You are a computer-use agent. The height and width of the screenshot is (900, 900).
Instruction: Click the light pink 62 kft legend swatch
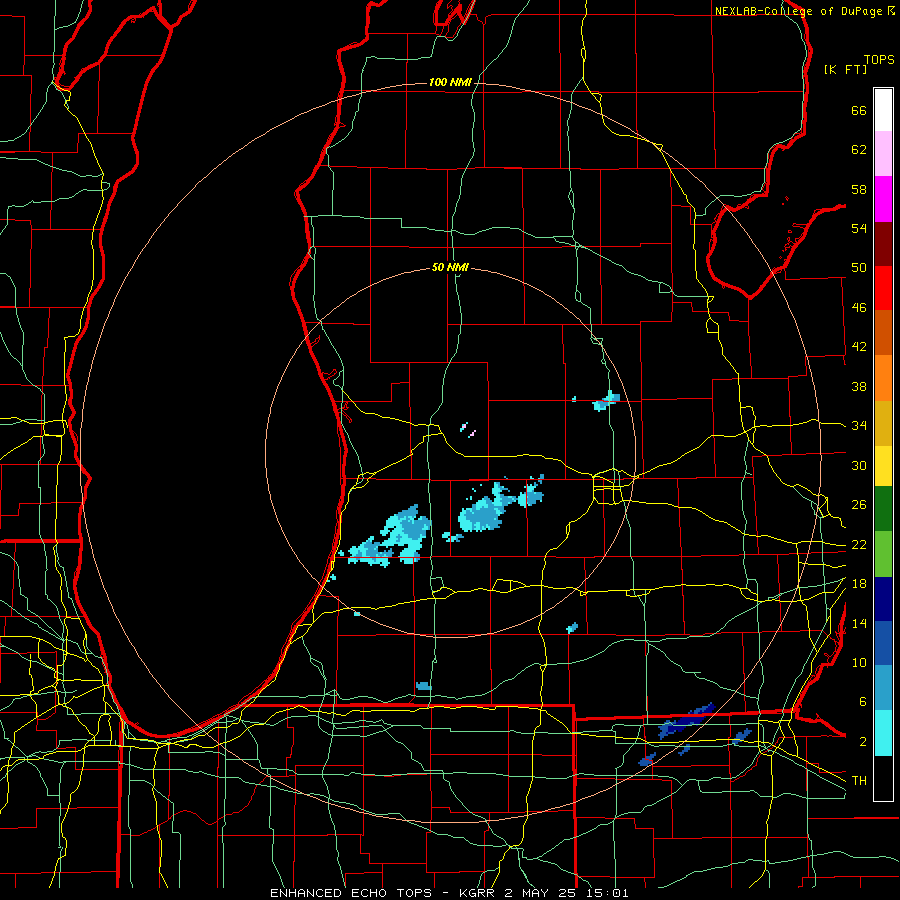click(883, 154)
